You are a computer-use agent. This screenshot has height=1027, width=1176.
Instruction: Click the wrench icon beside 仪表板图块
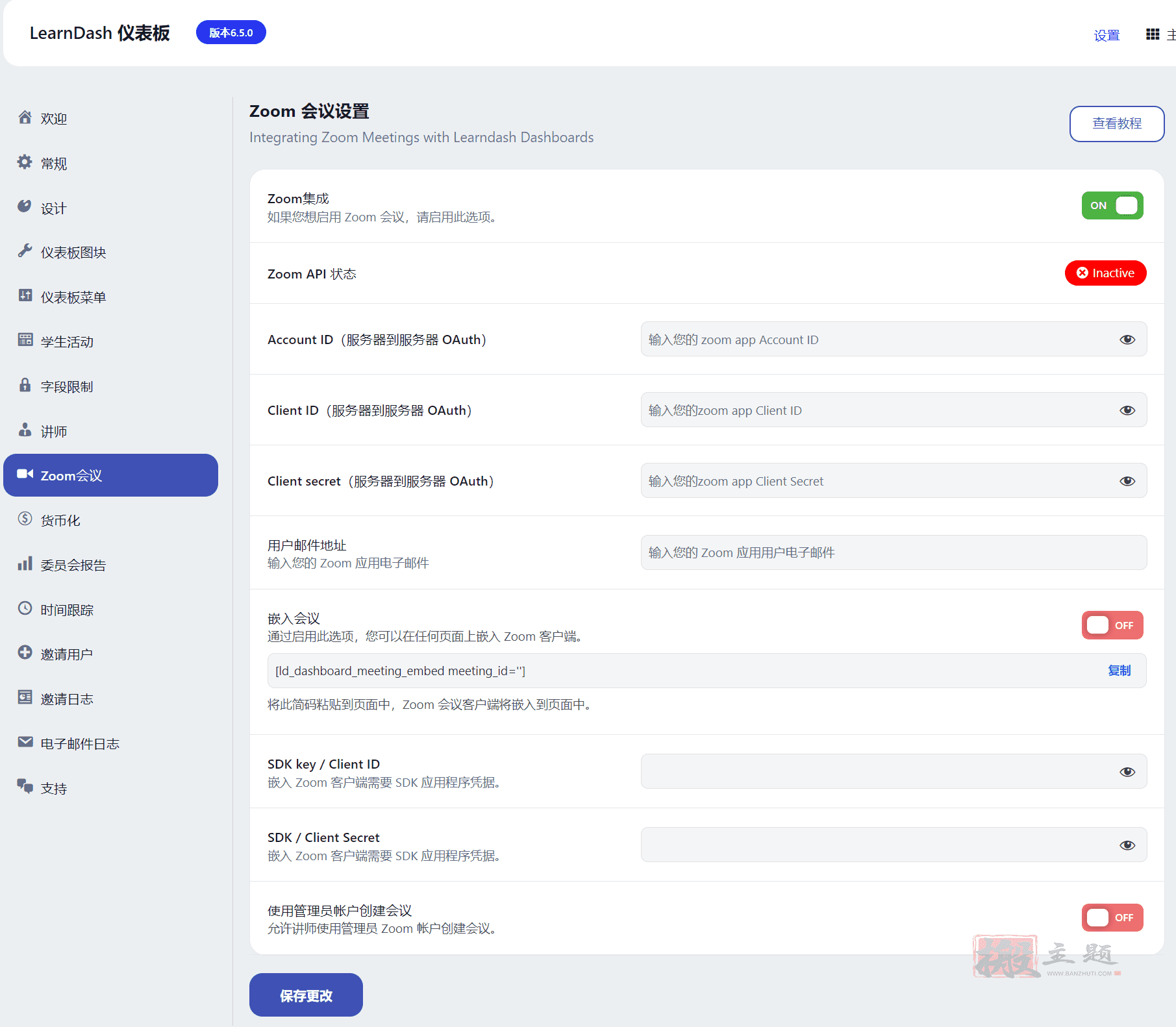(x=25, y=251)
